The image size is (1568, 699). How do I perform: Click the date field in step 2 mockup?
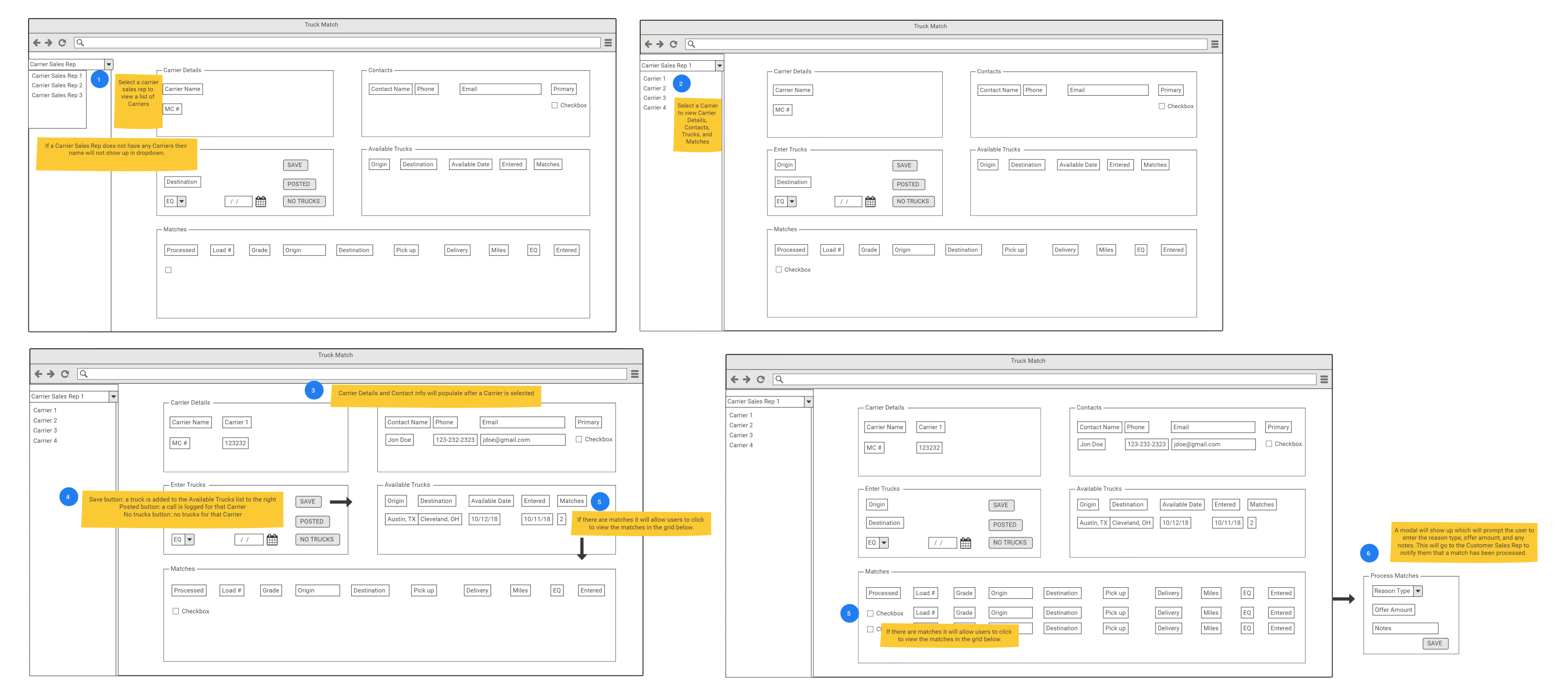coord(848,202)
